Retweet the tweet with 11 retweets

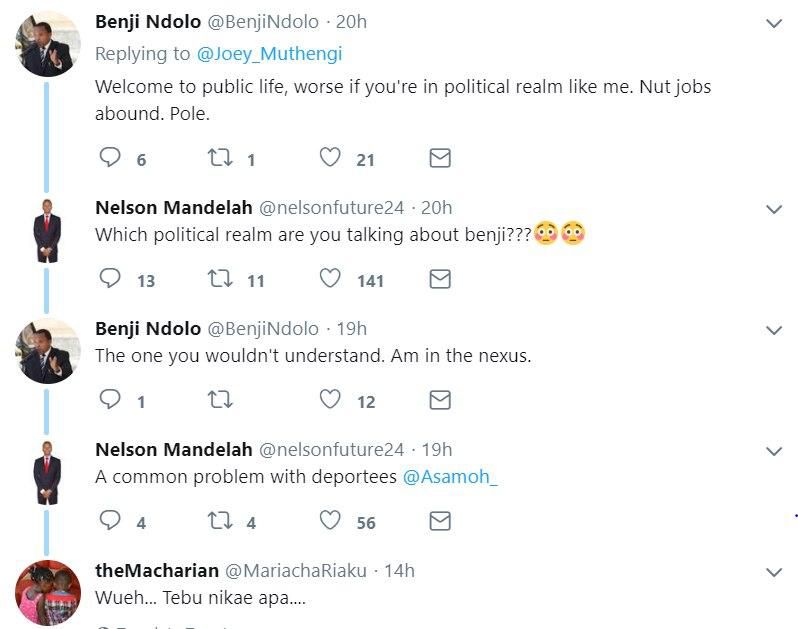[x=219, y=279]
